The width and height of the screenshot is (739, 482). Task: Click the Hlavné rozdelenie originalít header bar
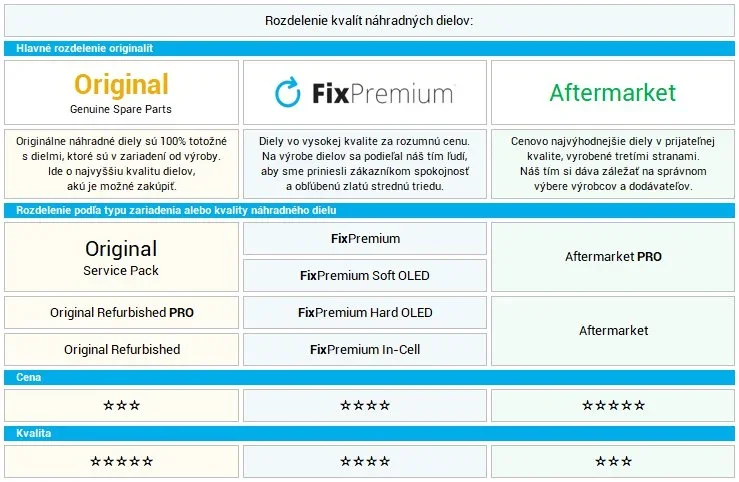(x=369, y=48)
